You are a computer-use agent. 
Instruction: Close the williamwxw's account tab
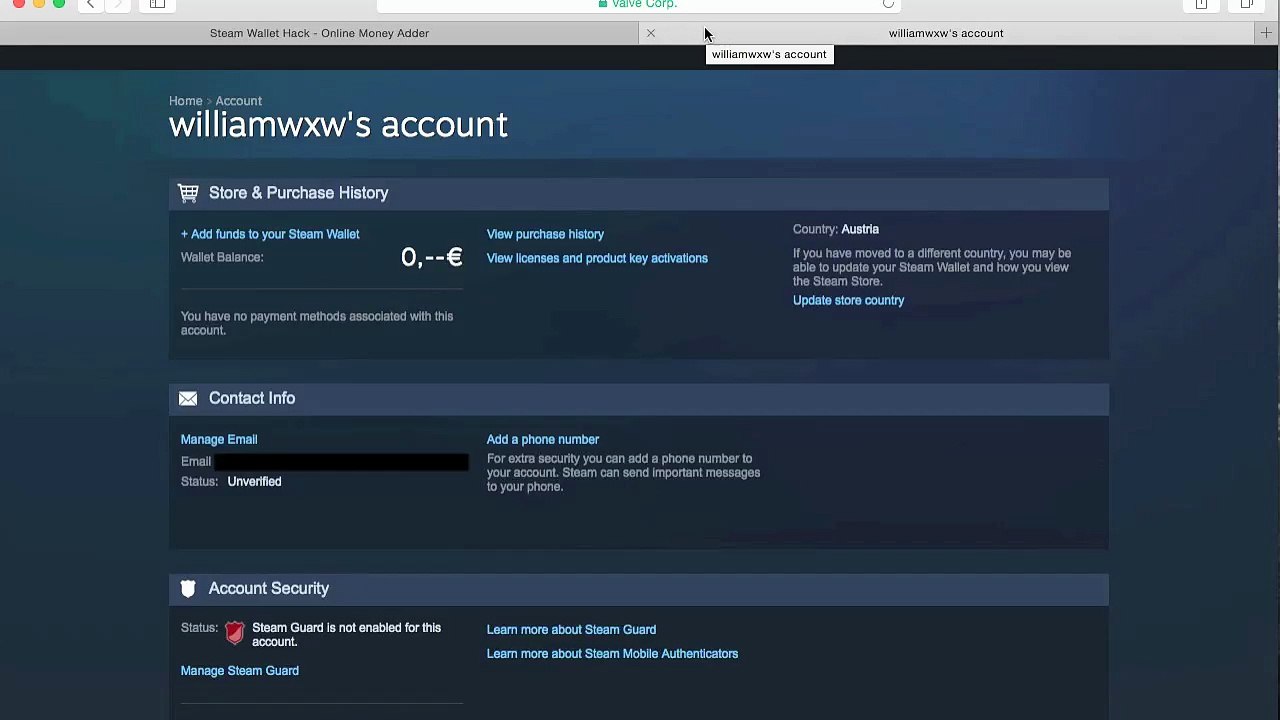[x=651, y=33]
